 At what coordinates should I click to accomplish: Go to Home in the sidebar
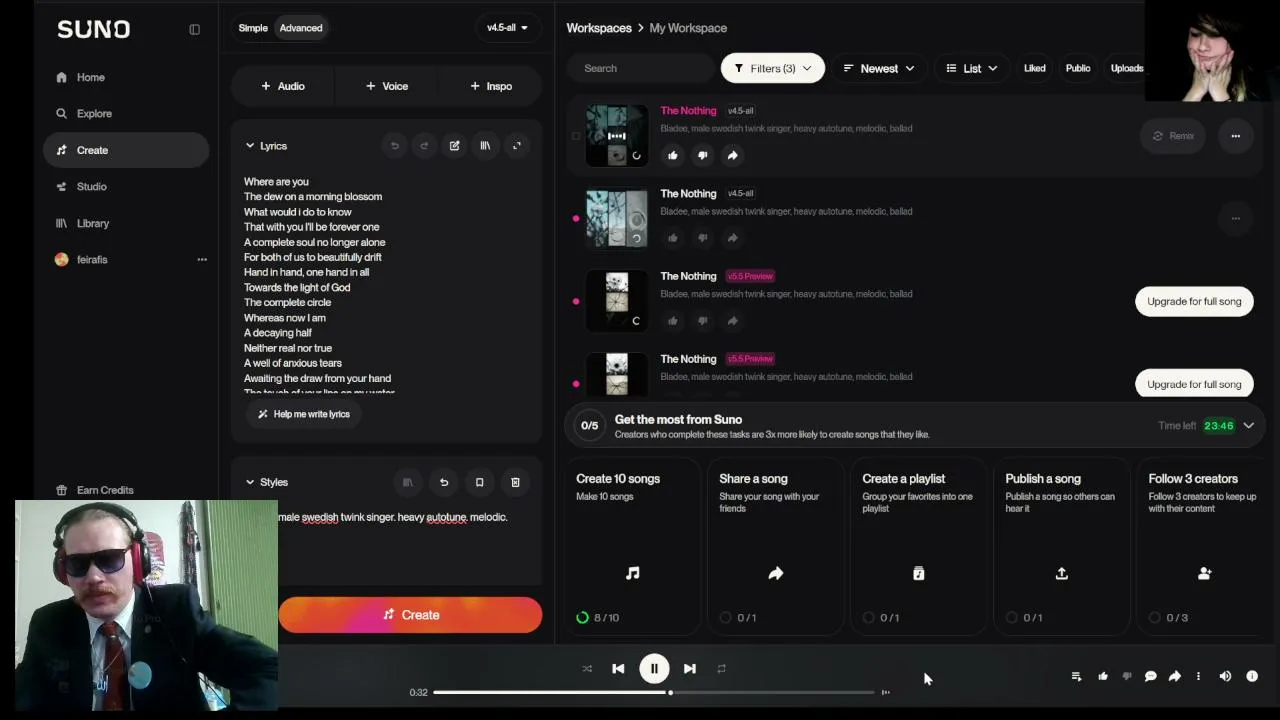click(x=126, y=77)
